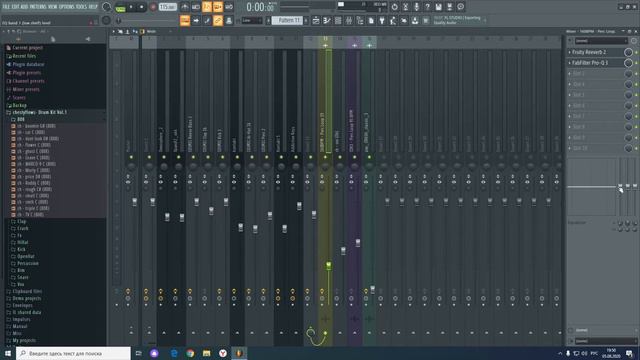Open the Windows notification center icon

[x=629, y=353]
